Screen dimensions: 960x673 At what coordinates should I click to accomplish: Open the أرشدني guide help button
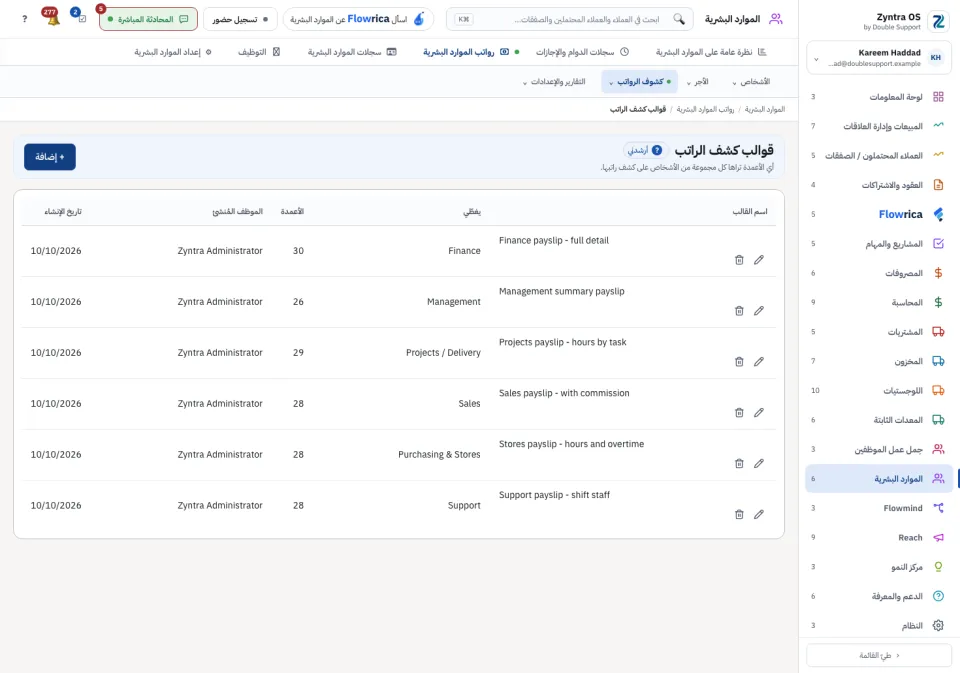(x=645, y=150)
